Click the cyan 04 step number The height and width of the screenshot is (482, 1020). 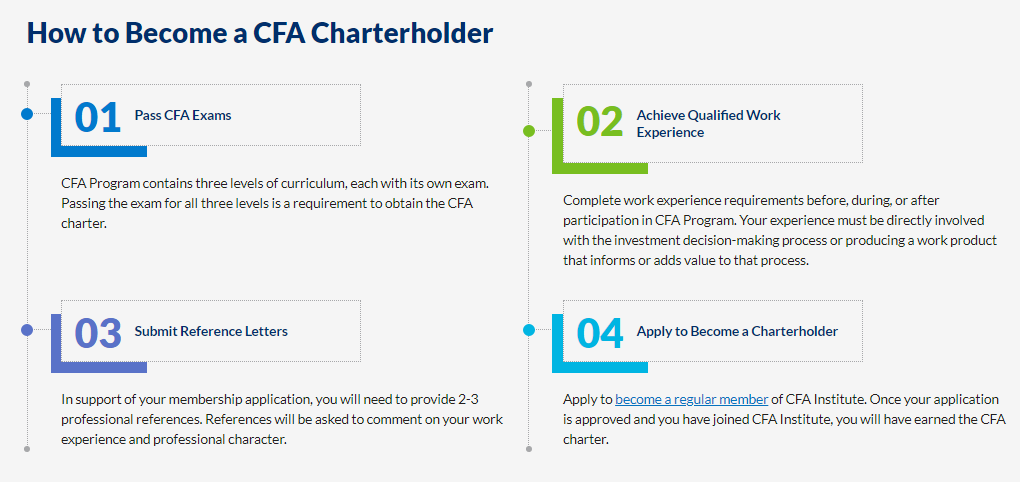click(x=599, y=332)
